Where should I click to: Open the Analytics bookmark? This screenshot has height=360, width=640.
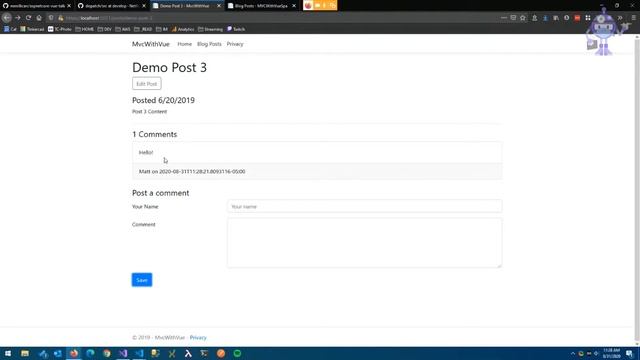point(183,29)
